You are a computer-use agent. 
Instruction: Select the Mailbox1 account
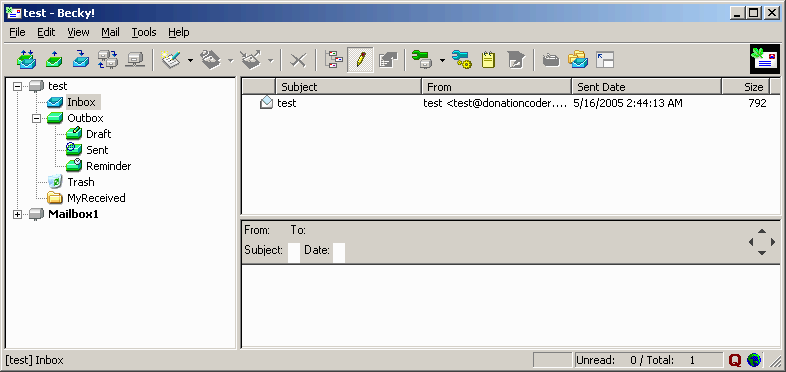coord(73,215)
